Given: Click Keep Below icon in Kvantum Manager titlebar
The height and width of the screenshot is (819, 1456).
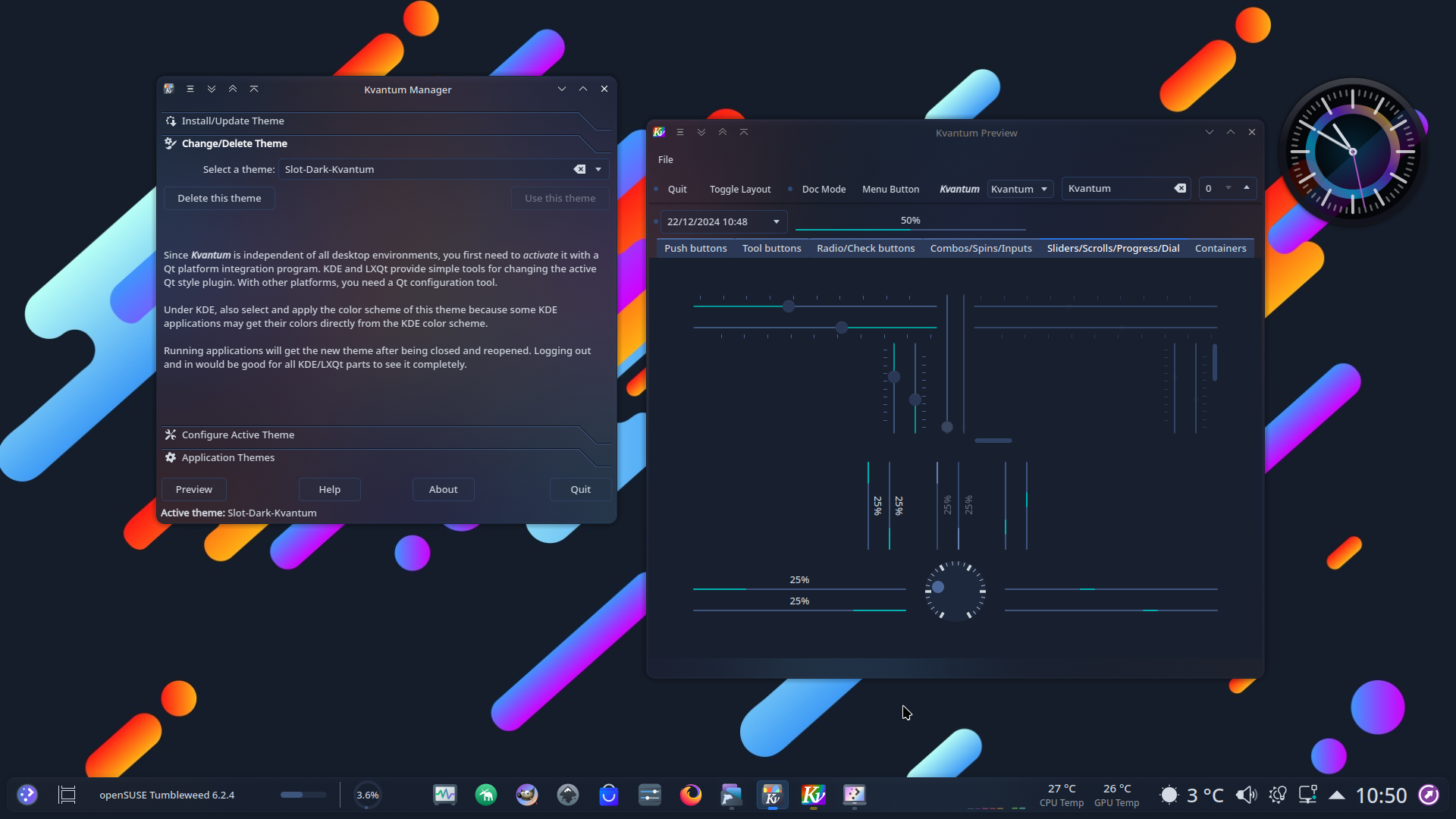Looking at the screenshot, I should click(212, 89).
